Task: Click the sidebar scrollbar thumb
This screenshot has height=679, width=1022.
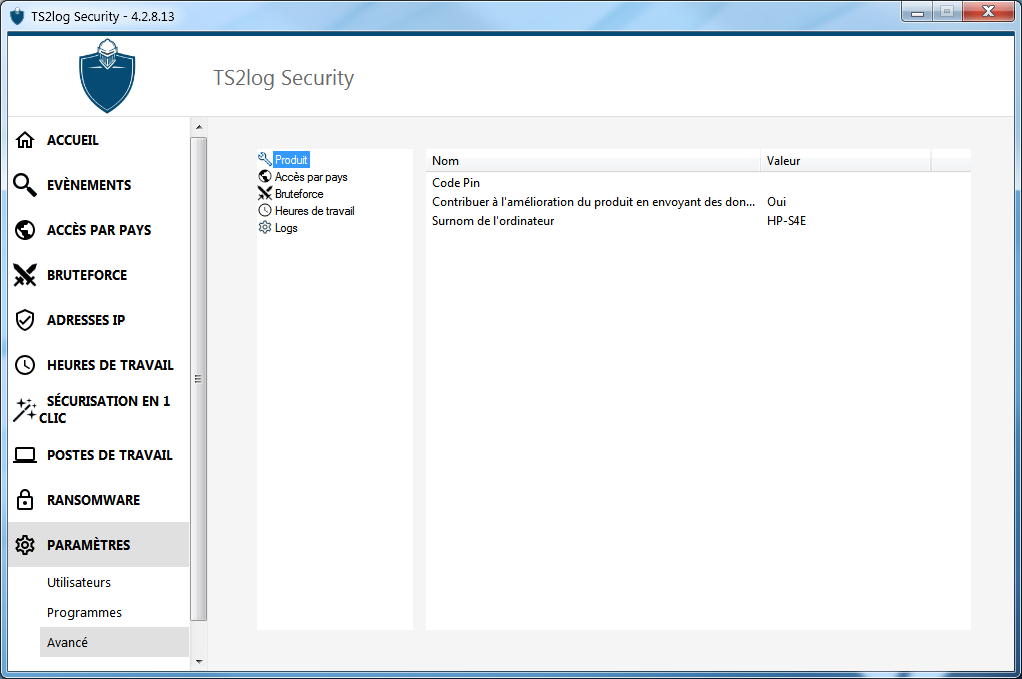Action: coord(199,379)
